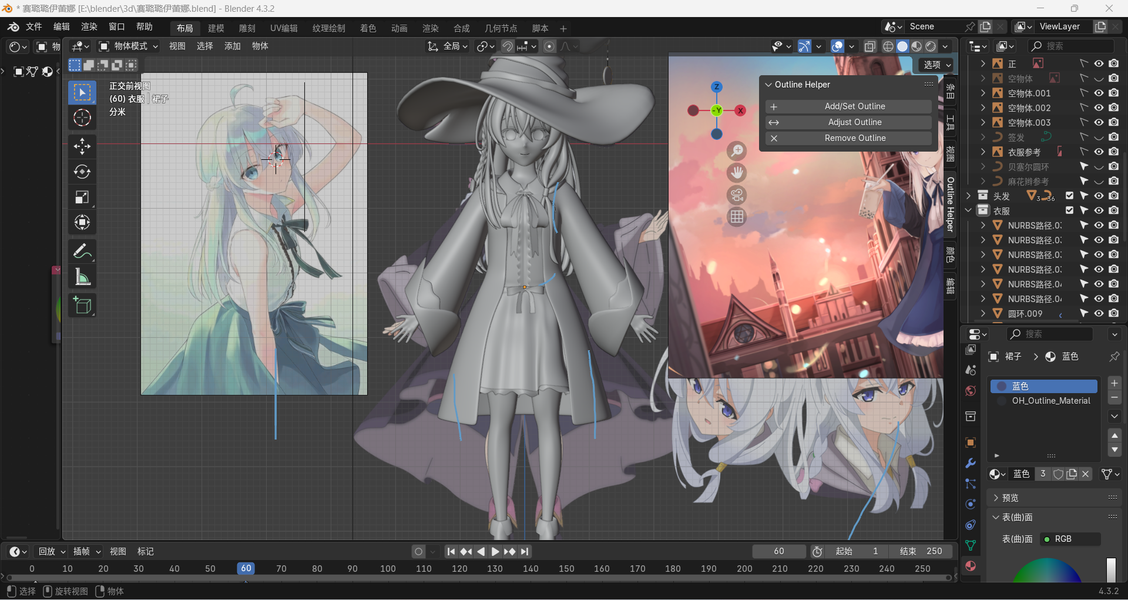Unlink the 蓝色 material with X
The image size is (1128, 600).
(x=1086, y=474)
